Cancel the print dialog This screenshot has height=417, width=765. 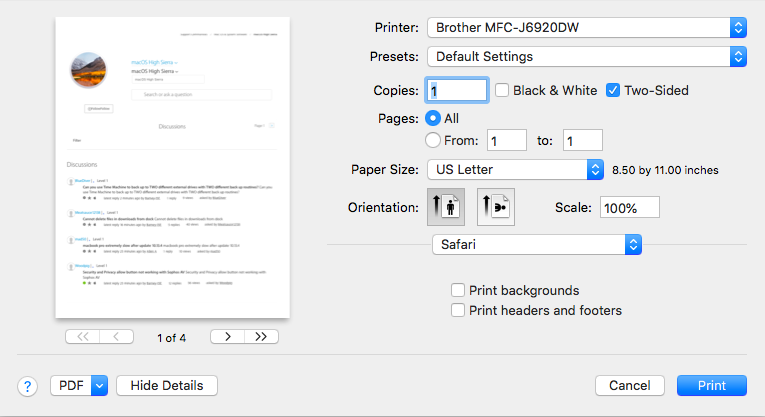coord(629,386)
